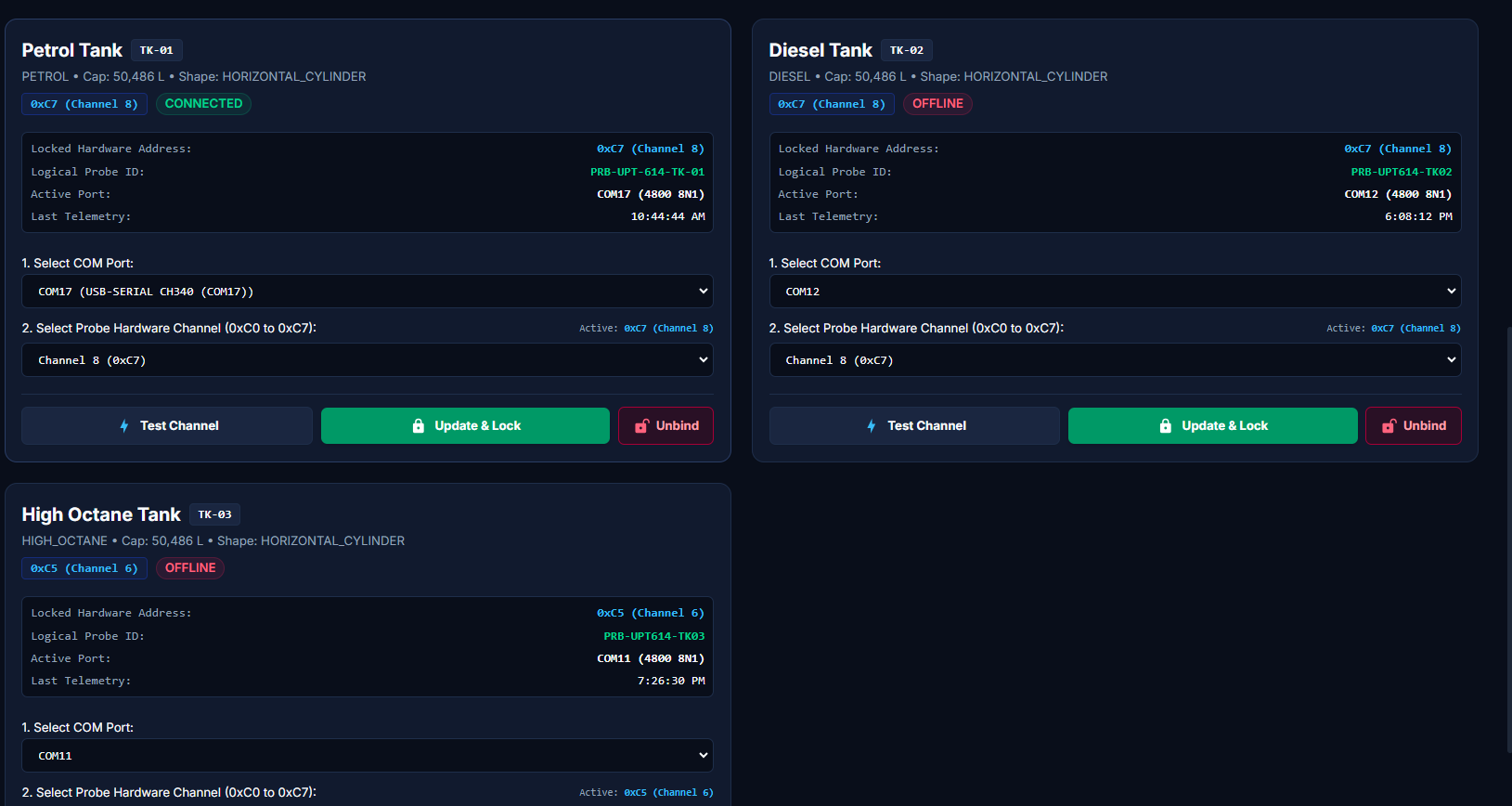Select the probe ID PRB-UPT614-TK02
This screenshot has width=1512, height=806.
click(x=1402, y=172)
